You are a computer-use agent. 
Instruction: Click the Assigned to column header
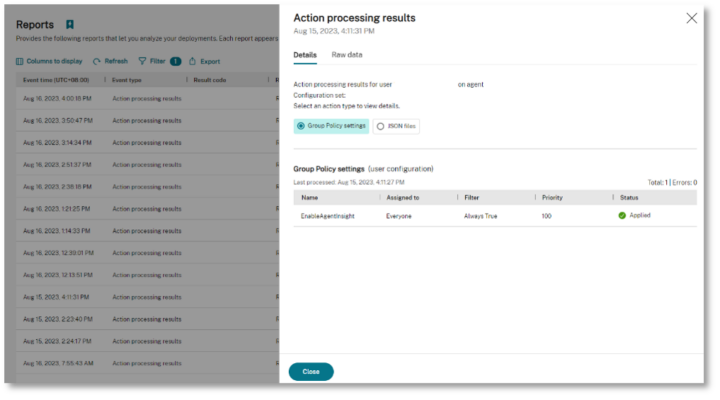[402, 198]
